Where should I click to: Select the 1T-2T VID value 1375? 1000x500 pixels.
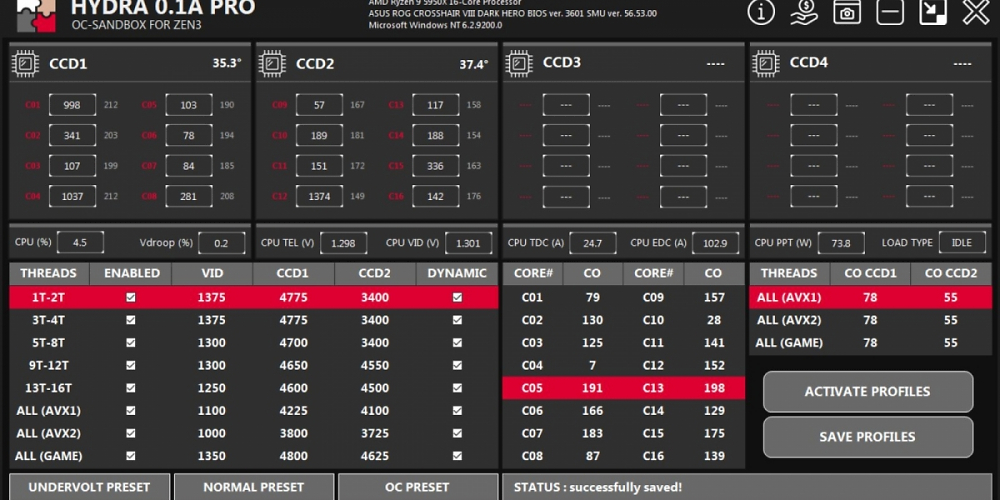(x=212, y=297)
